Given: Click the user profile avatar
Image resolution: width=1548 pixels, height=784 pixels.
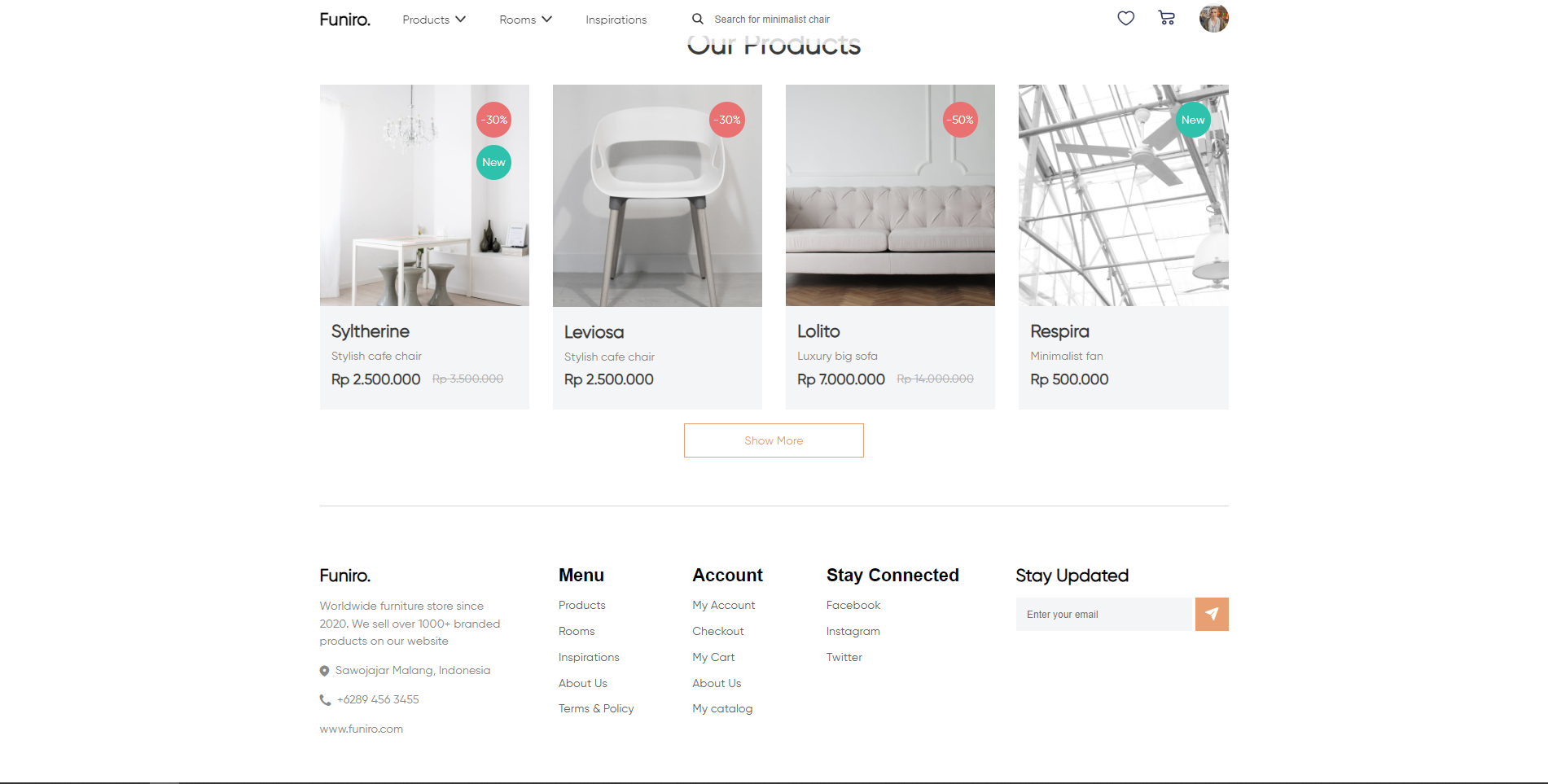Looking at the screenshot, I should [1213, 18].
